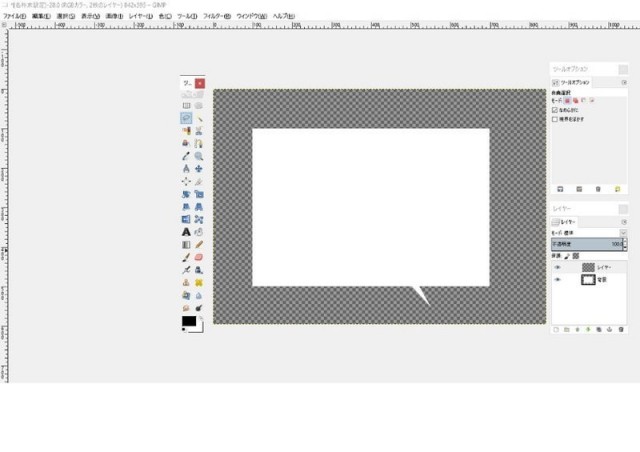Select the Zoom magnifier tool
640x452 pixels.
pos(199,156)
